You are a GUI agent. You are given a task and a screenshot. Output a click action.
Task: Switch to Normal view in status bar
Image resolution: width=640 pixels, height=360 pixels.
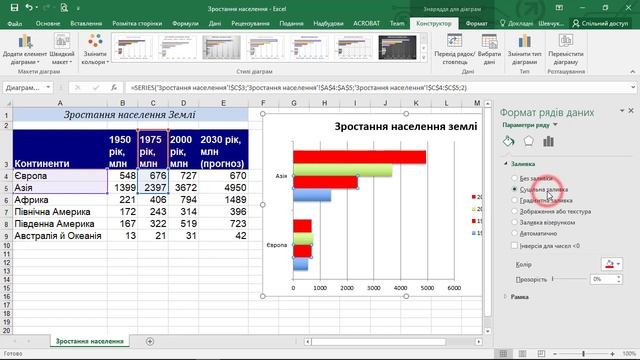tap(503, 353)
